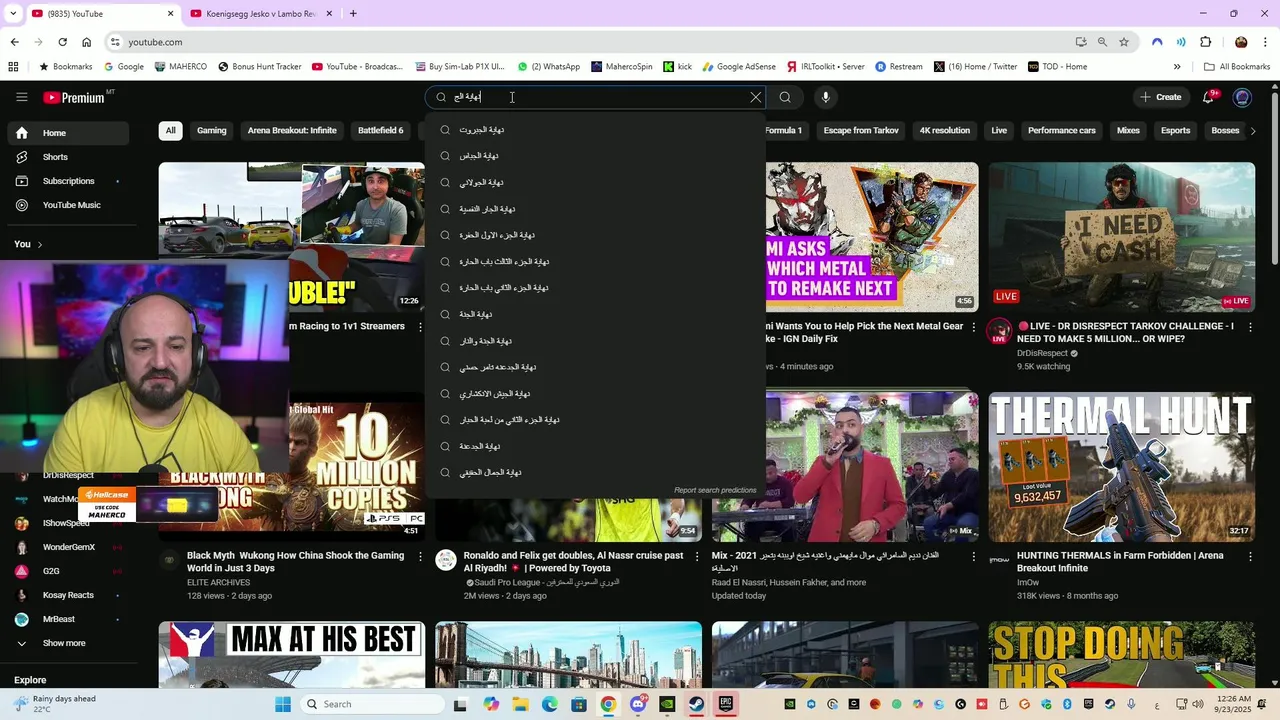Select the Performance cars chip
The width and height of the screenshot is (1280, 720).
click(x=1061, y=130)
